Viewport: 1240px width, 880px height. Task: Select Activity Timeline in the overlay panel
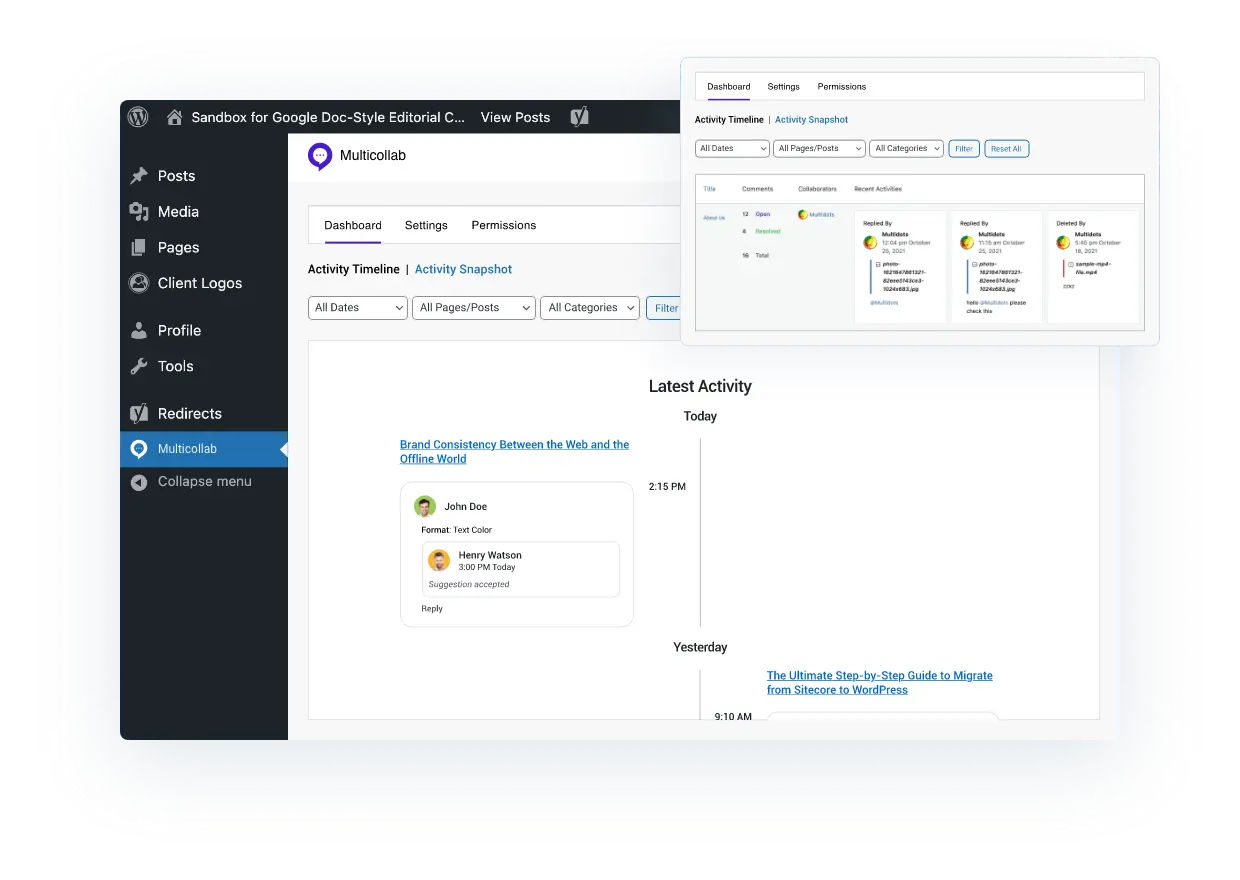[x=729, y=119]
